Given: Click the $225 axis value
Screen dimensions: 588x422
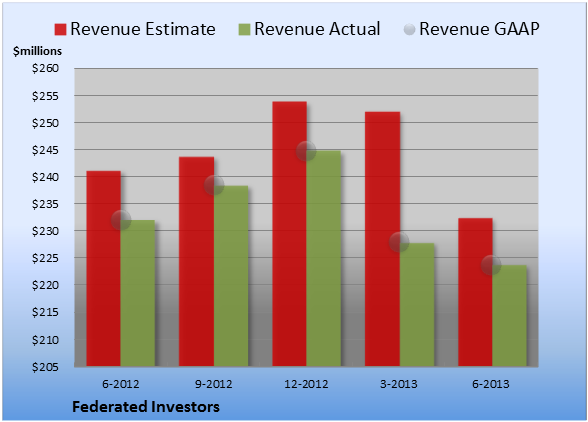Looking at the screenshot, I should pos(45,258).
